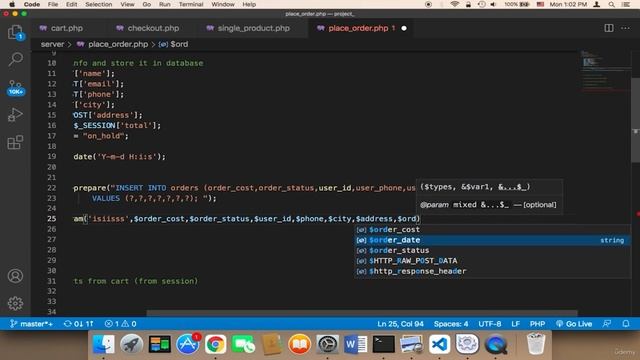The width and height of the screenshot is (640, 360).
Task: Choose $HTTP_RAW_POST_DATA suggestion
Action: pos(492,260)
